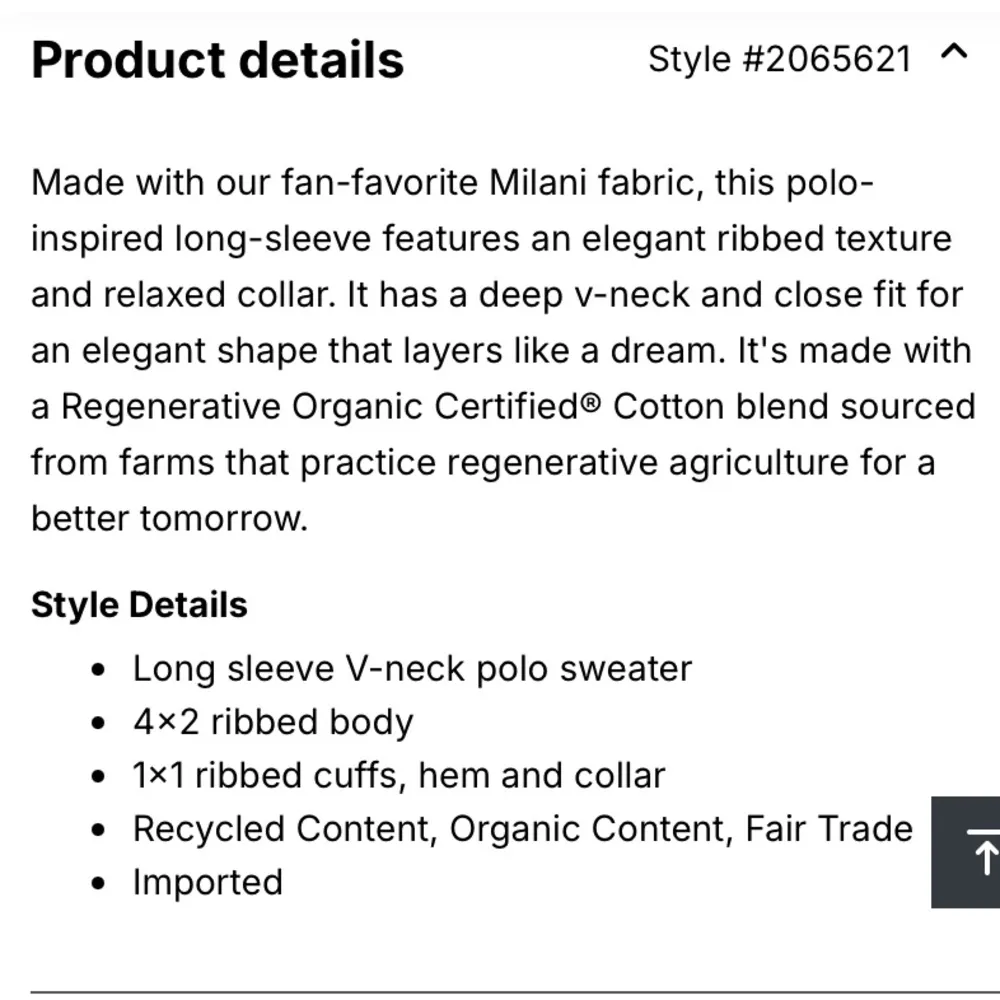Select the product description paragraph
1000x1000 pixels.
[x=500, y=350]
